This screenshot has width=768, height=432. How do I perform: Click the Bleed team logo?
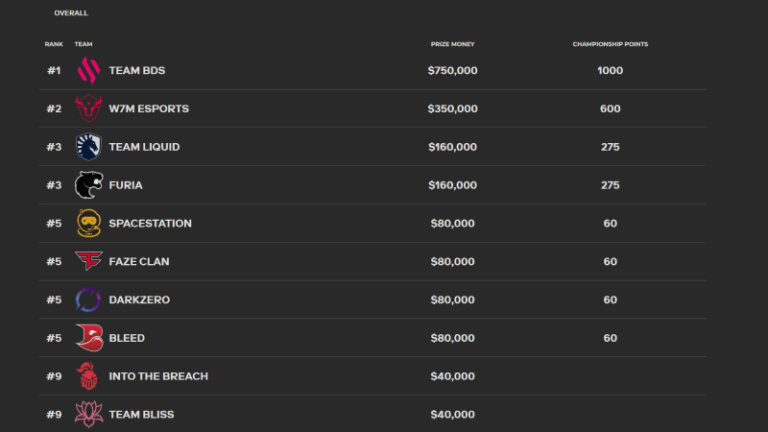[88, 338]
